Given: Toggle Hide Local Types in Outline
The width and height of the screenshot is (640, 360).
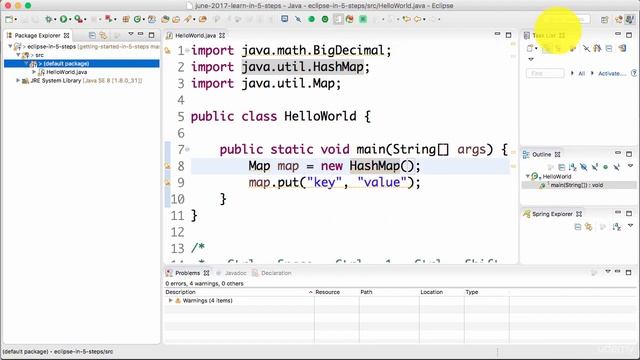Looking at the screenshot, I should tap(617, 167).
